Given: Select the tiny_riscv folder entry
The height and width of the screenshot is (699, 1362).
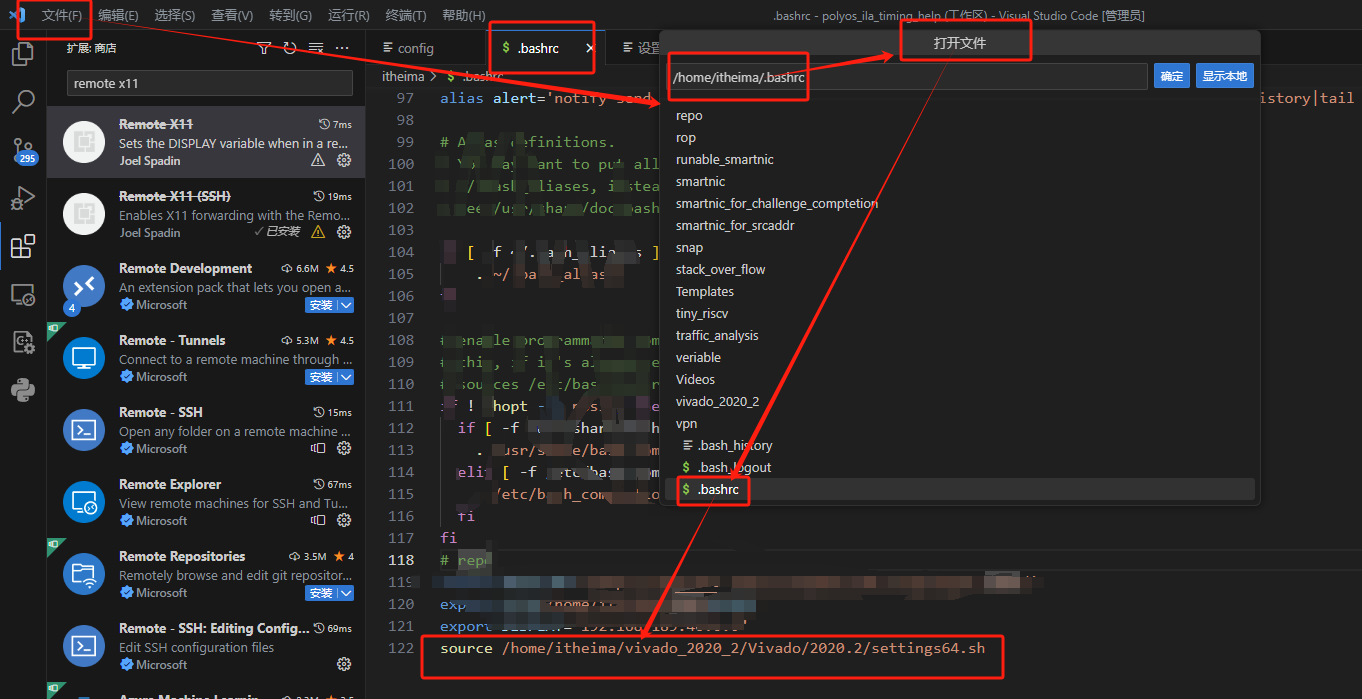Looking at the screenshot, I should [x=961, y=313].
